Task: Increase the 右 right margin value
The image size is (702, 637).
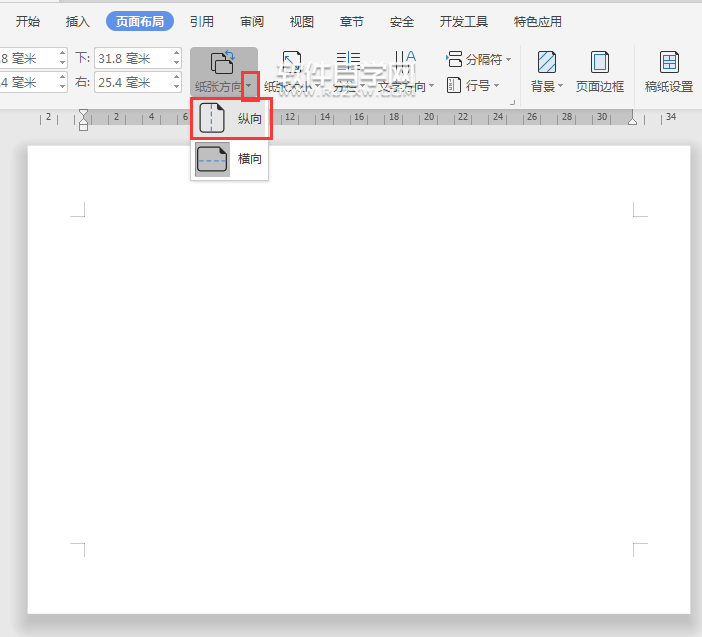Action: [176, 77]
